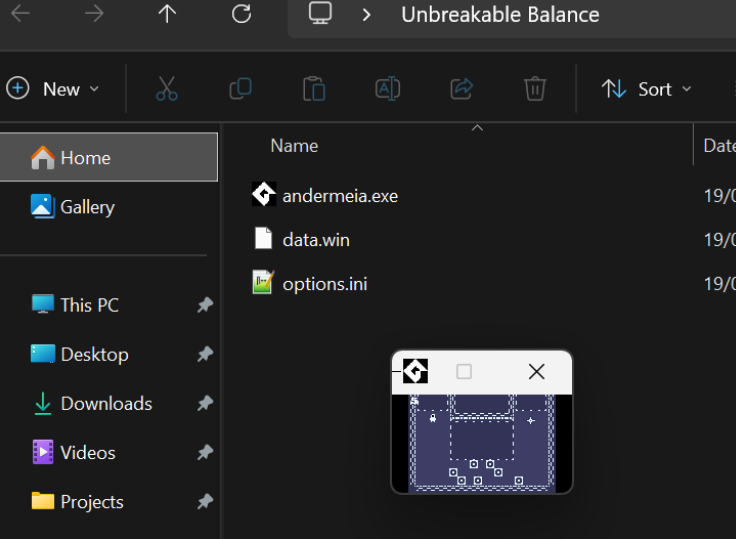
Task: Expand the Sort options menu
Action: 647,89
